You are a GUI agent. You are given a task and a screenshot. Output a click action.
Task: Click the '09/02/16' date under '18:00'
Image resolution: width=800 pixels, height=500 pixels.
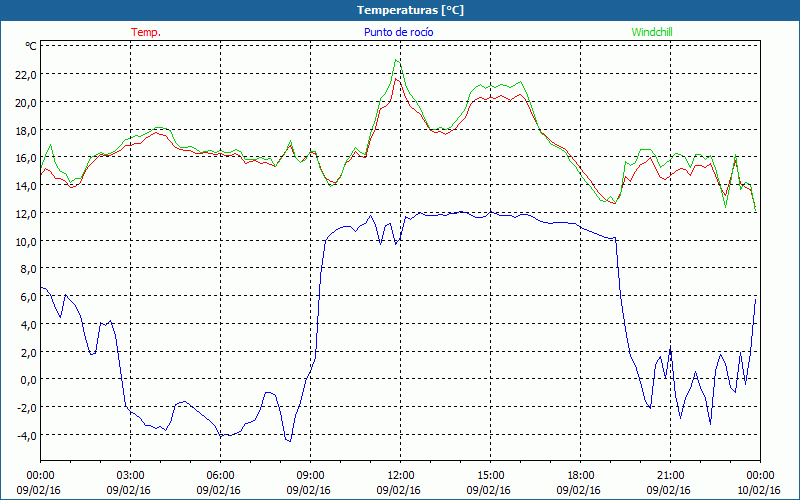579,490
